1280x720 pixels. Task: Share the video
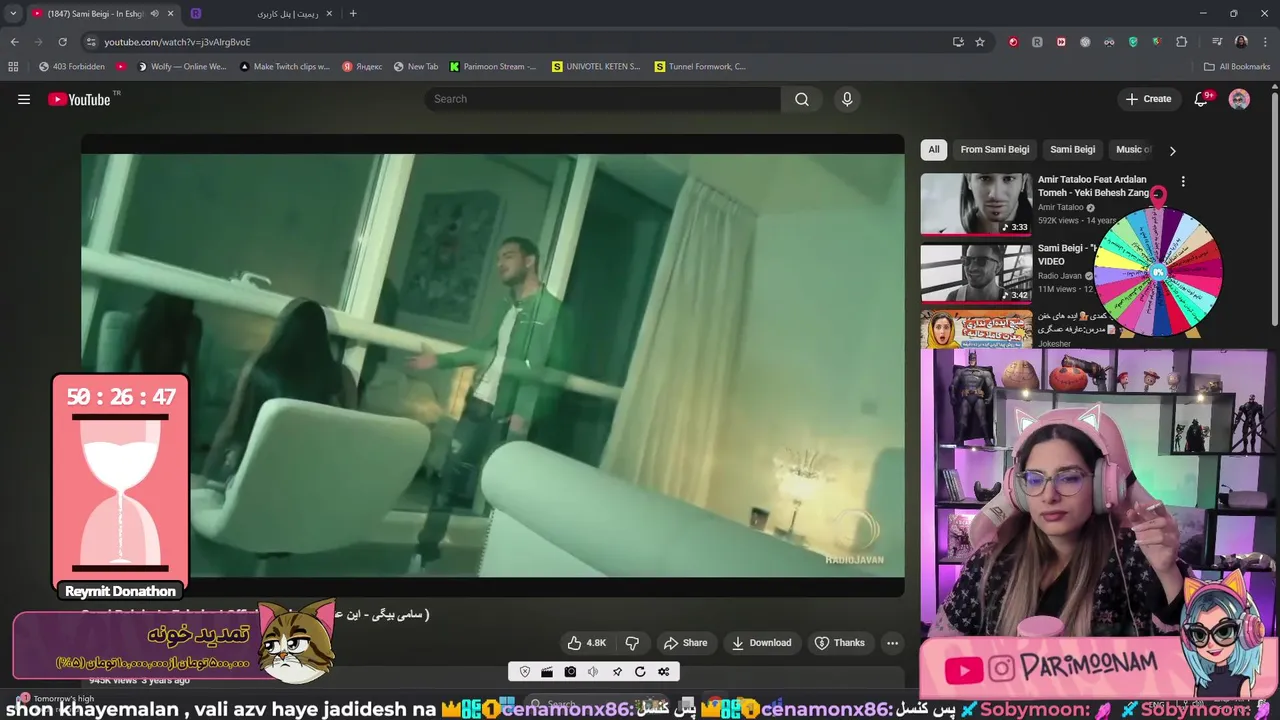(686, 643)
